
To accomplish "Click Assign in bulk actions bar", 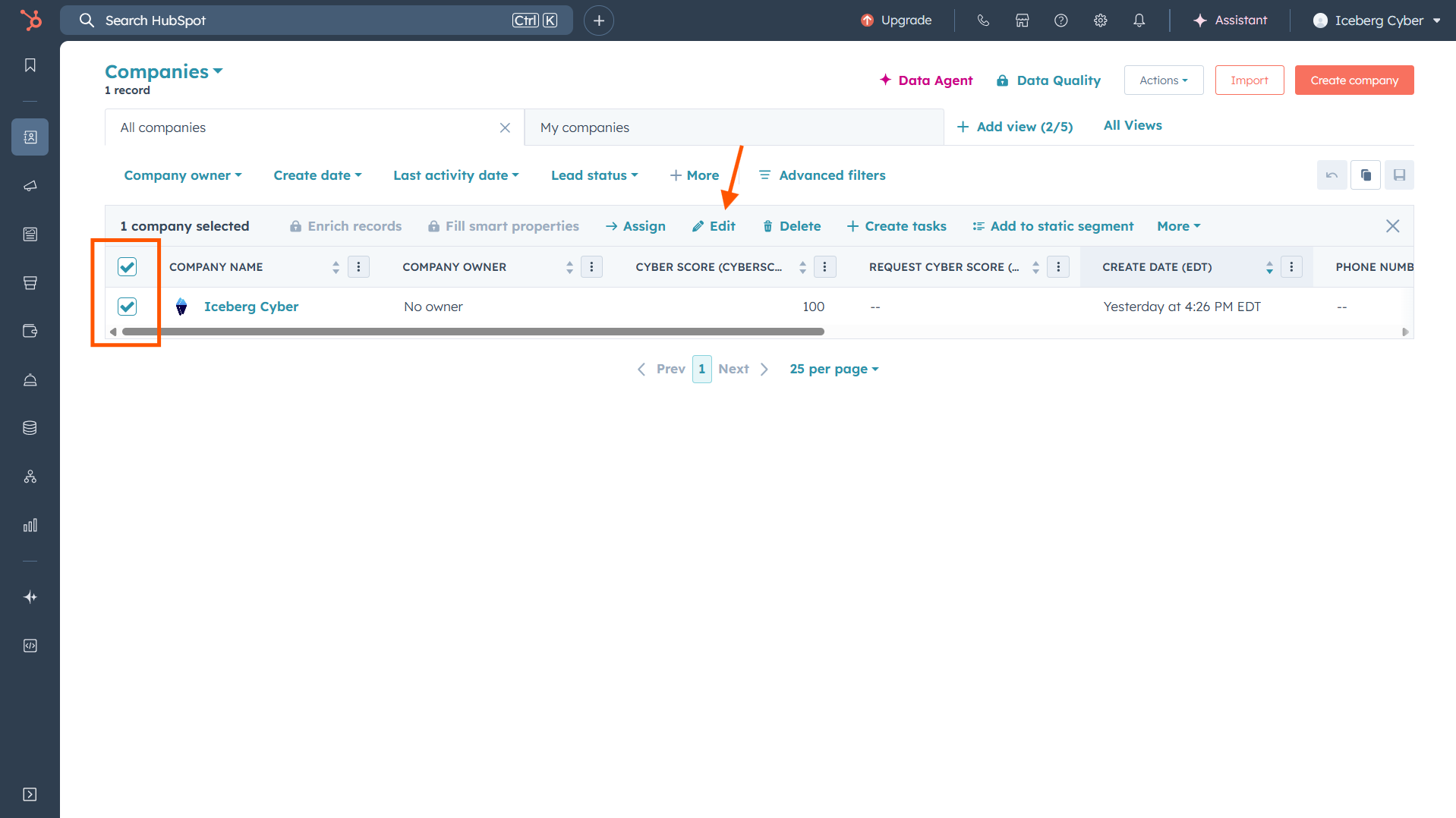I will click(635, 226).
